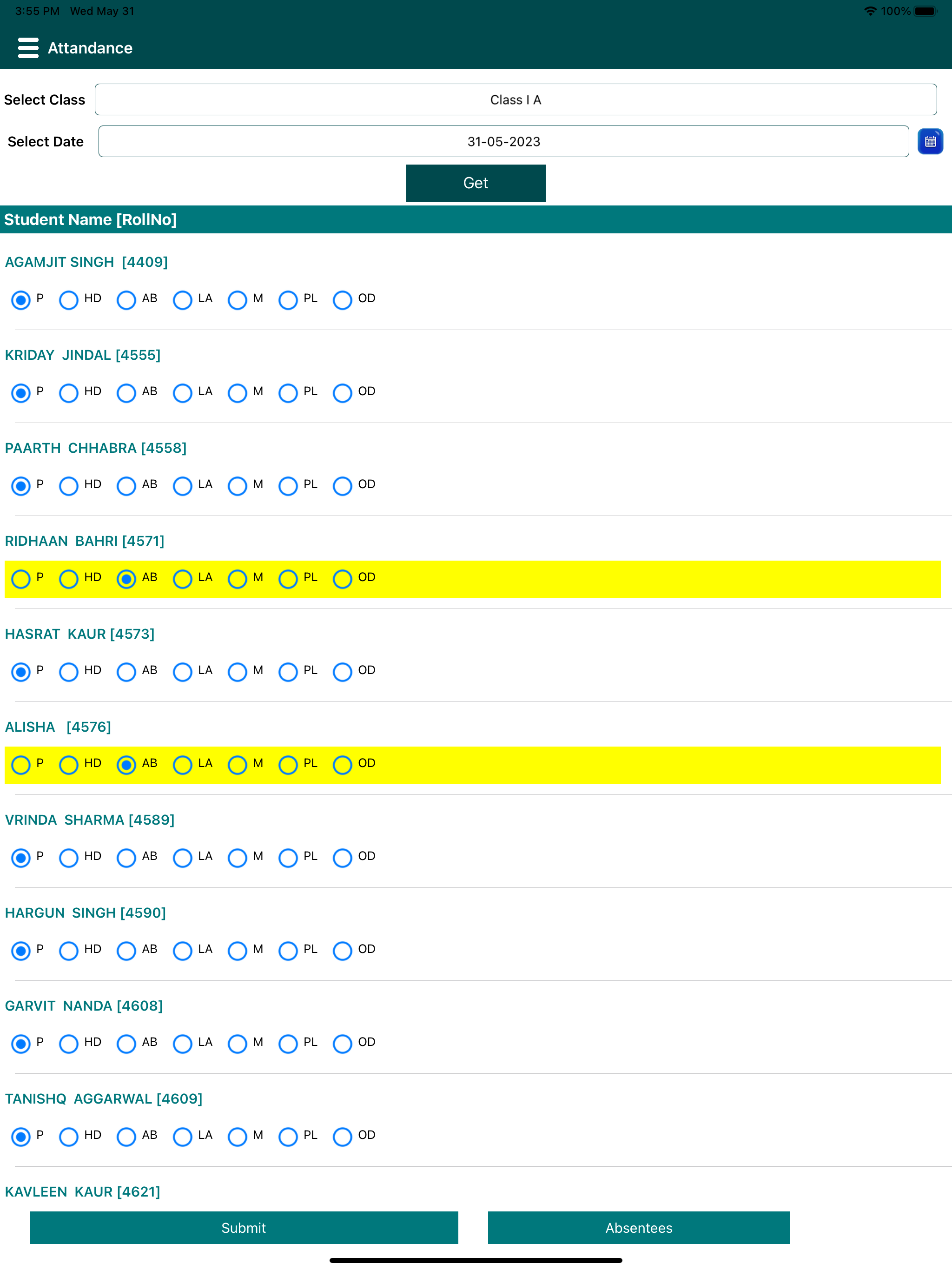Mark Alisha [4576] as P

(x=21, y=765)
